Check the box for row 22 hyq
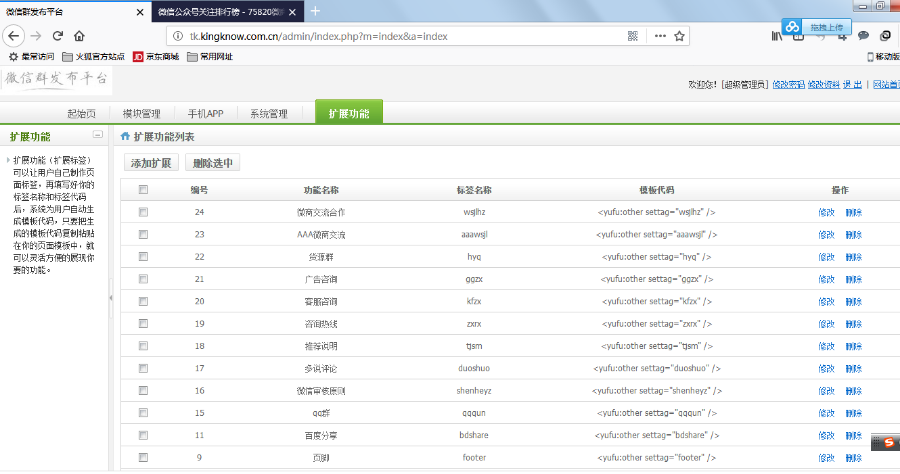Image resolution: width=900 pixels, height=474 pixels. coord(143,257)
